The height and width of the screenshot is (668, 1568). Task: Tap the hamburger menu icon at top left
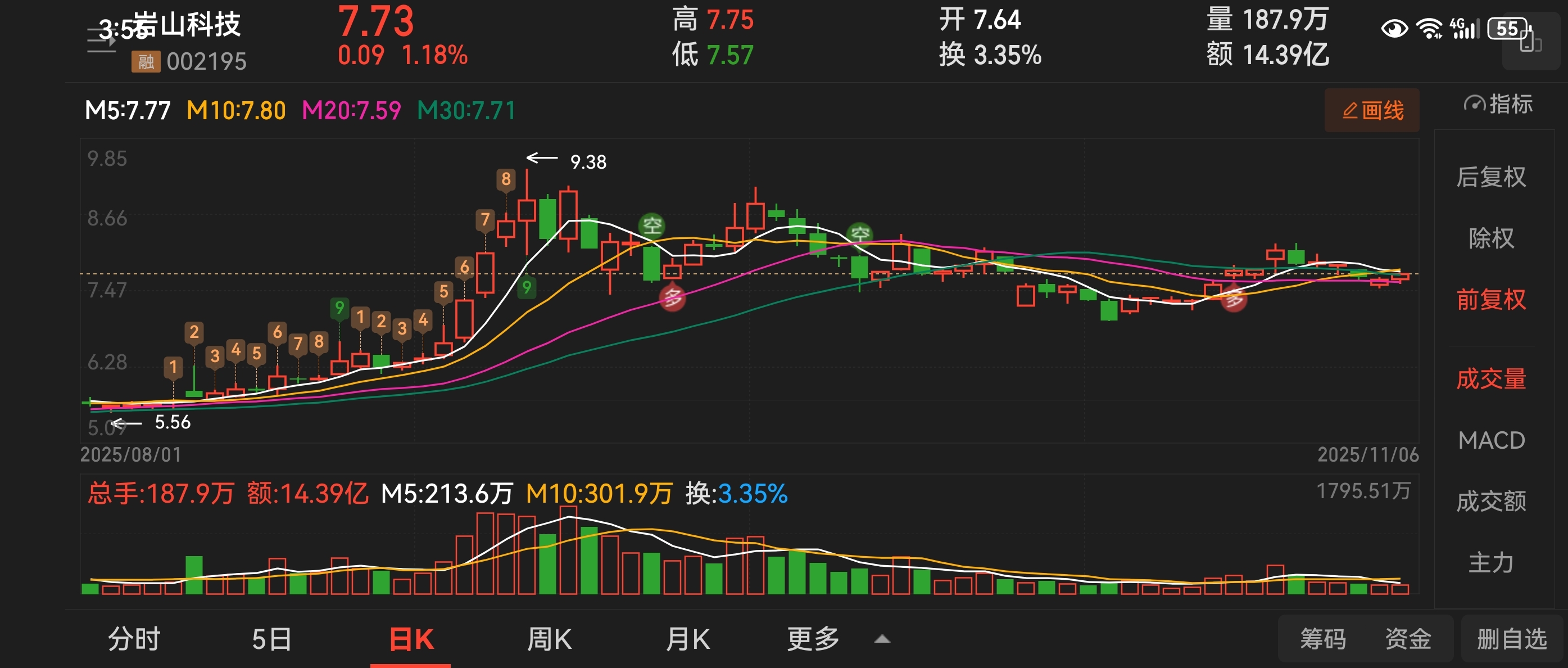click(101, 40)
